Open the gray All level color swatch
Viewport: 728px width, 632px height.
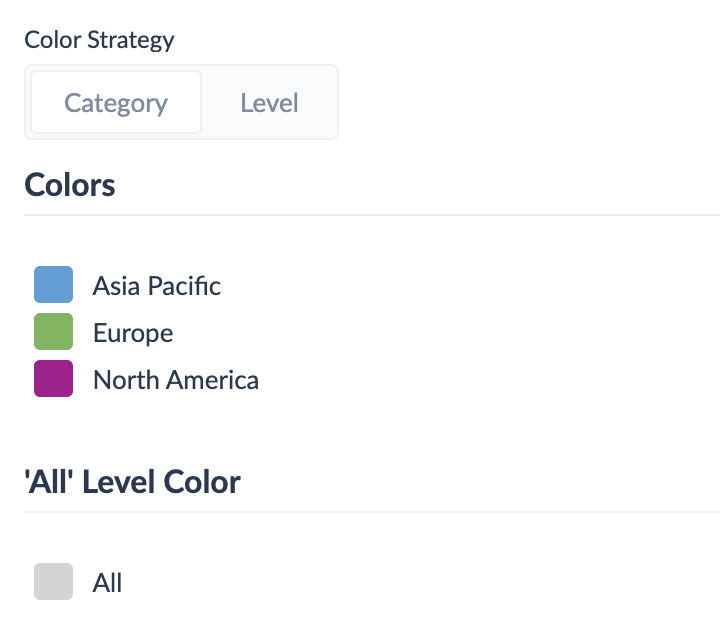tap(54, 582)
